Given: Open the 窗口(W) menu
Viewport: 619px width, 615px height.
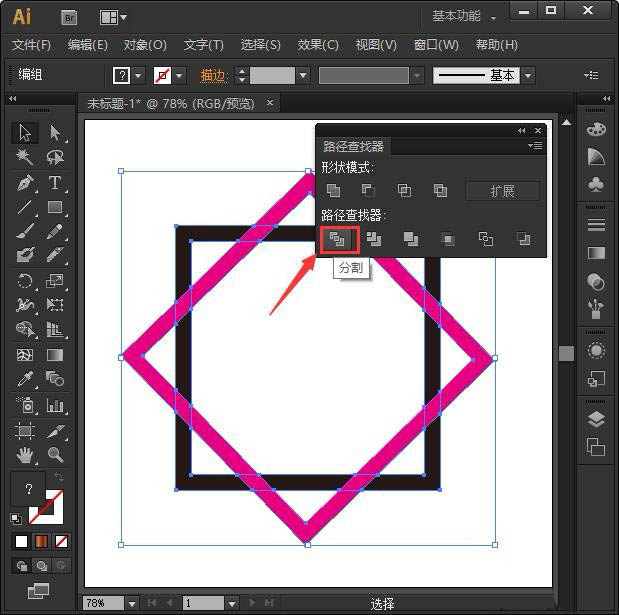Looking at the screenshot, I should click(x=436, y=45).
